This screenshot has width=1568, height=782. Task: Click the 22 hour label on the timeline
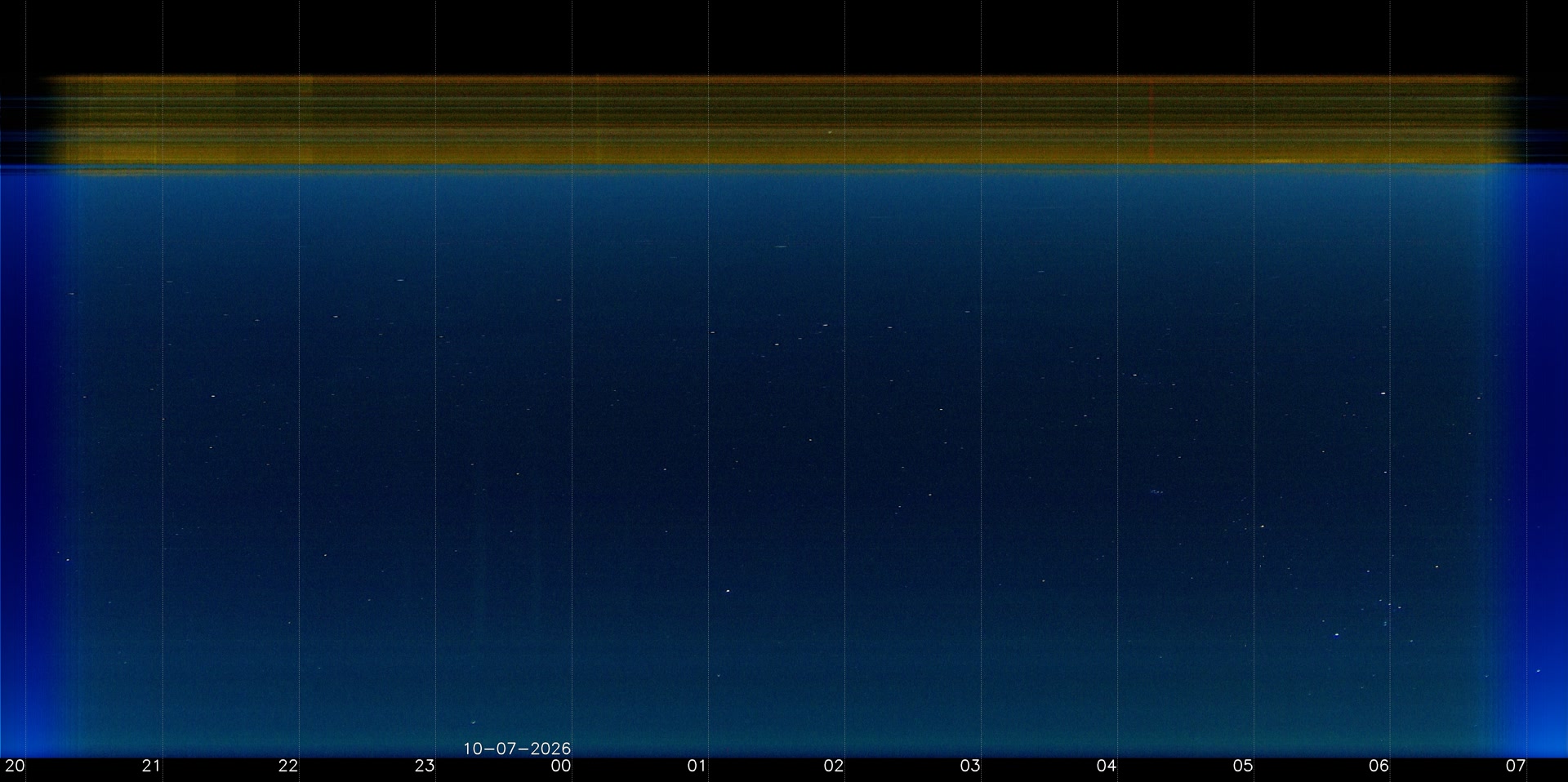[x=287, y=766]
